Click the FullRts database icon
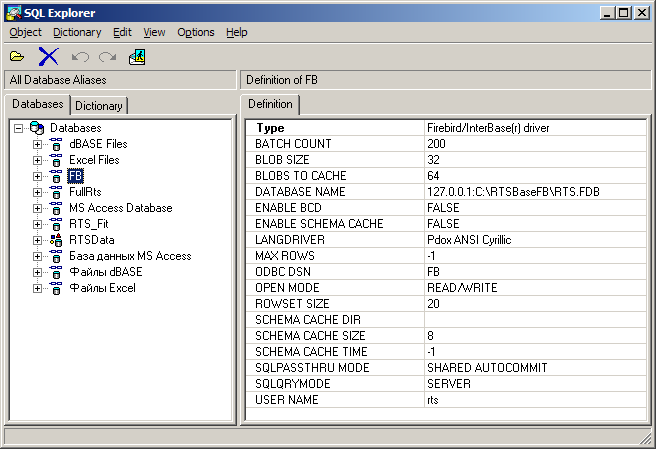The width and height of the screenshot is (656, 449). (x=56, y=192)
